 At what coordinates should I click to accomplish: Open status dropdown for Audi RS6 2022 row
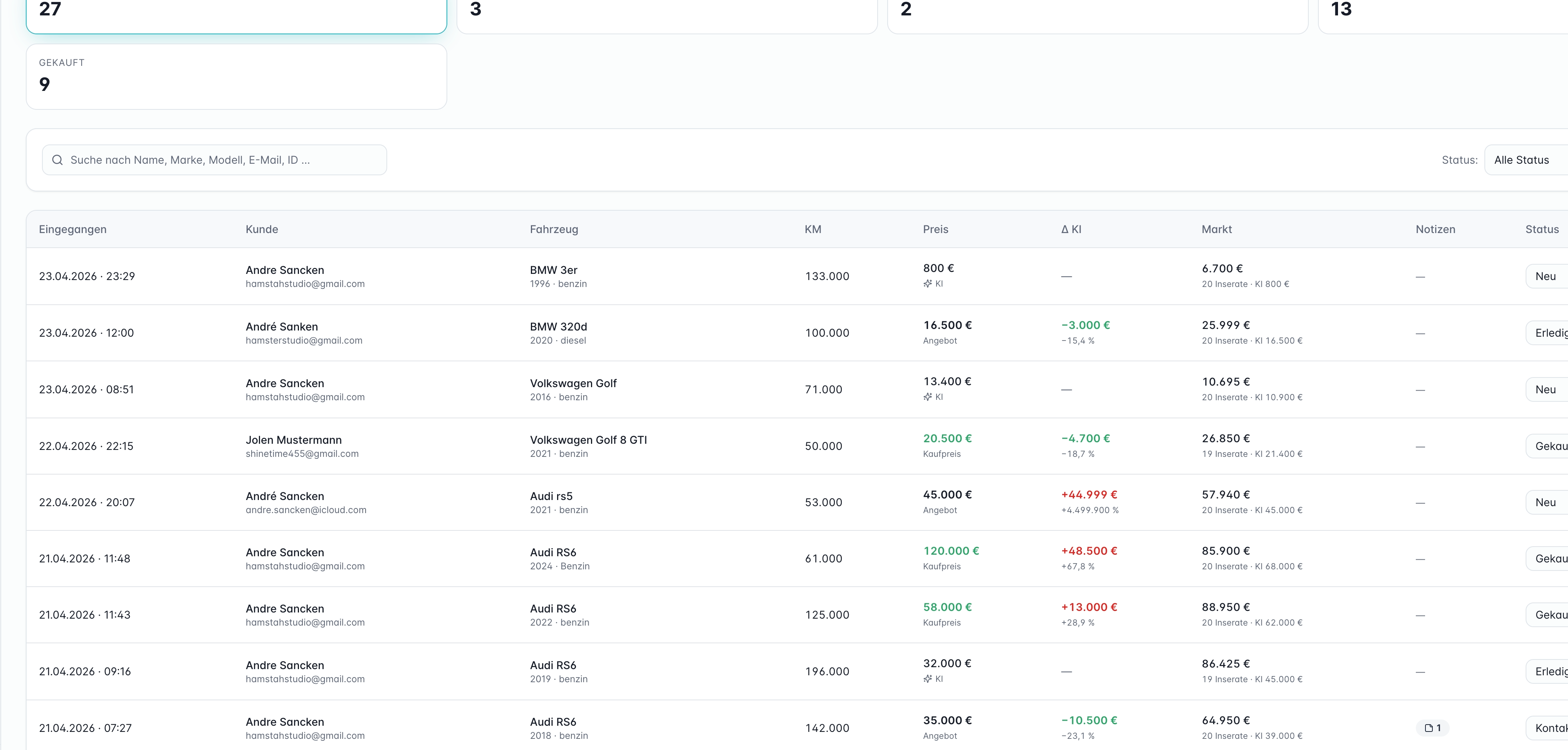(x=1547, y=615)
